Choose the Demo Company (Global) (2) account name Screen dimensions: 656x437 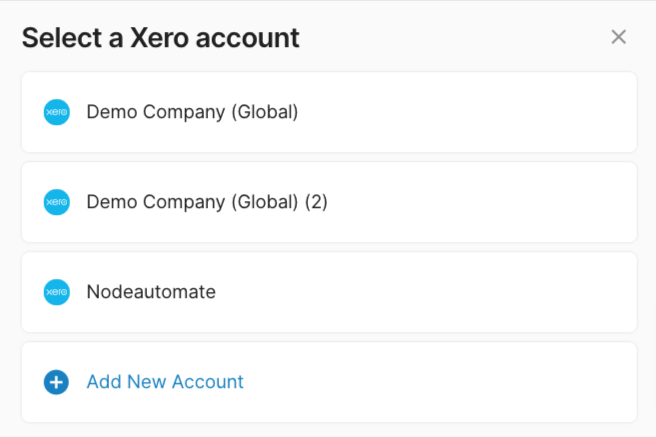pos(207,202)
